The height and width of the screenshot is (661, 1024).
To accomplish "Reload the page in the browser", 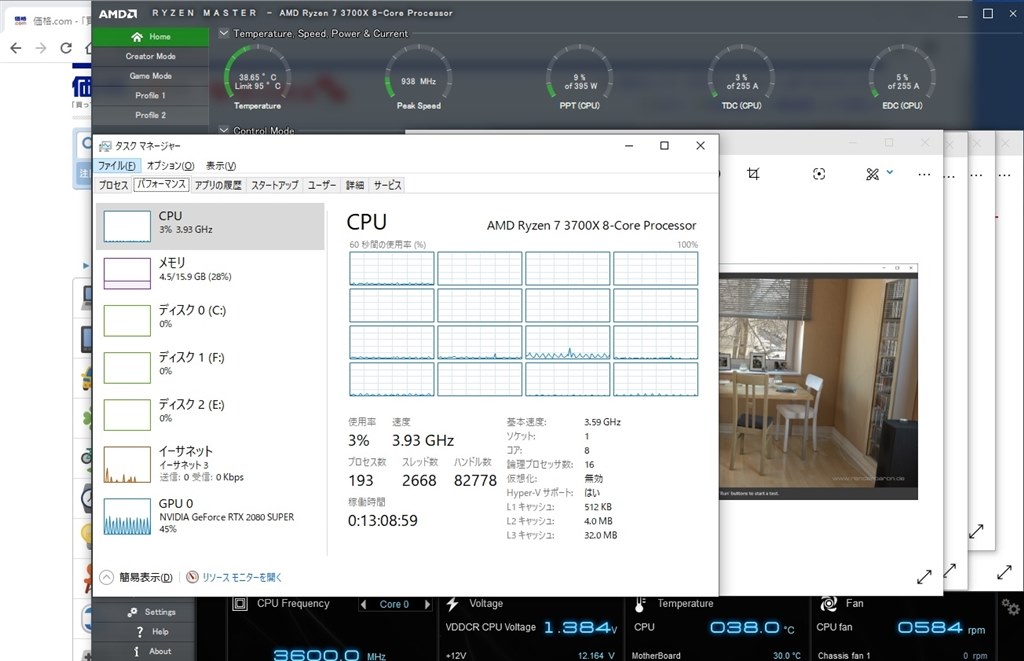I will point(66,48).
